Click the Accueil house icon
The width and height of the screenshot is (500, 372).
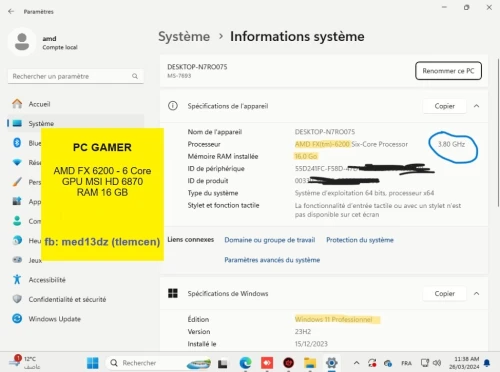17,104
